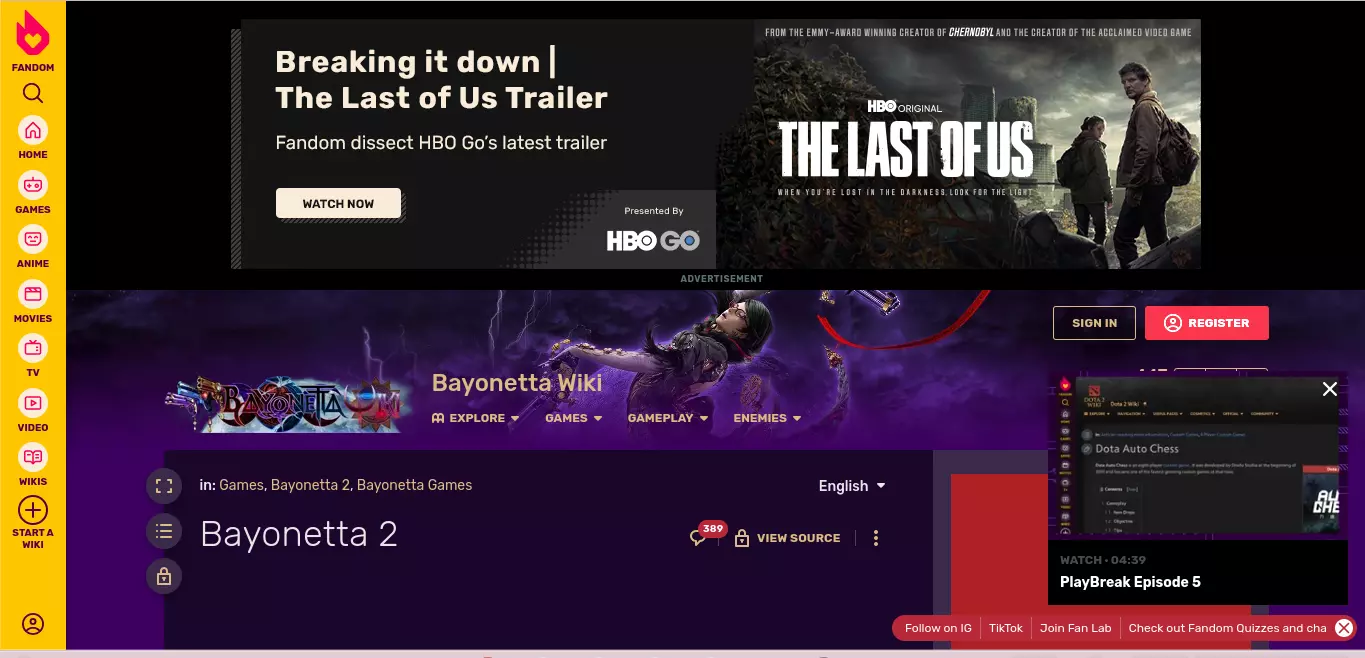Viewport: 1365px width, 658px height.
Task: Click View Source link
Action: (787, 538)
